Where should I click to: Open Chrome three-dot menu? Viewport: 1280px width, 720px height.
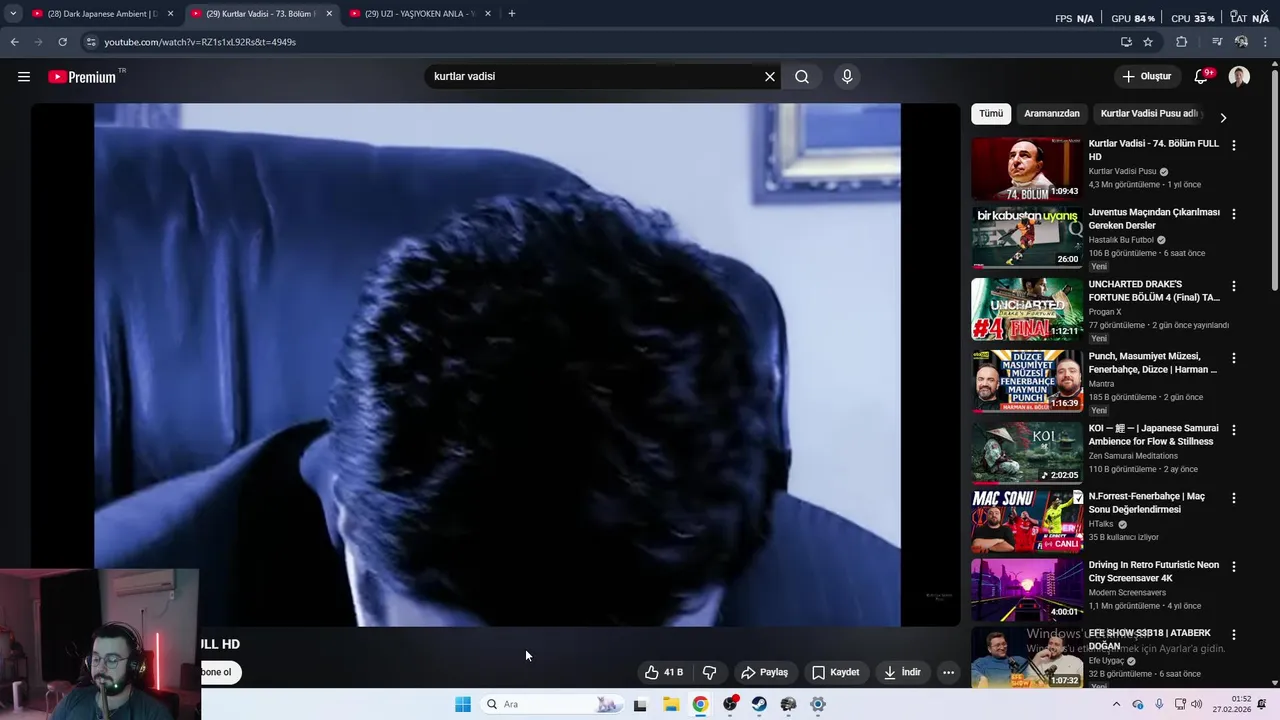coord(1265,42)
